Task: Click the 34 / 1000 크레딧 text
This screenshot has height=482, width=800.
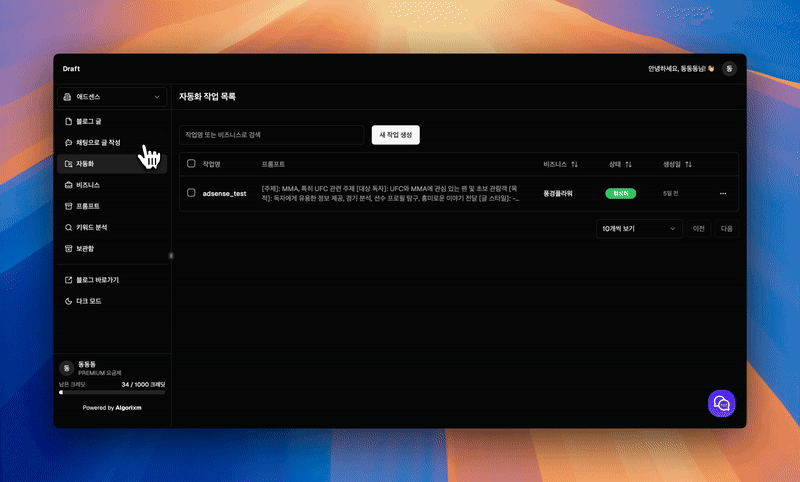Action: pyautogui.click(x=143, y=385)
